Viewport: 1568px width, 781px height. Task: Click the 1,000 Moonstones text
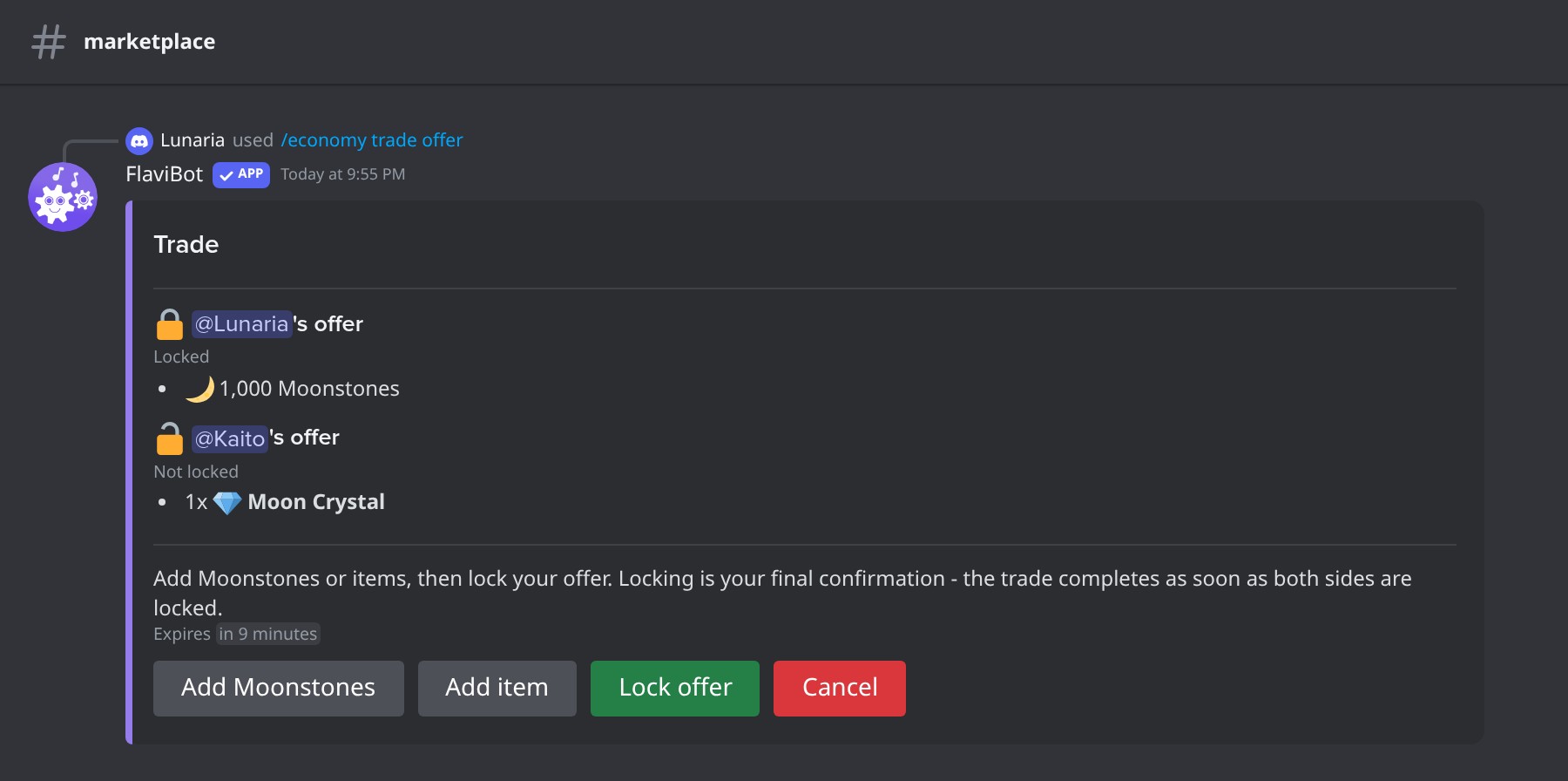pos(309,389)
